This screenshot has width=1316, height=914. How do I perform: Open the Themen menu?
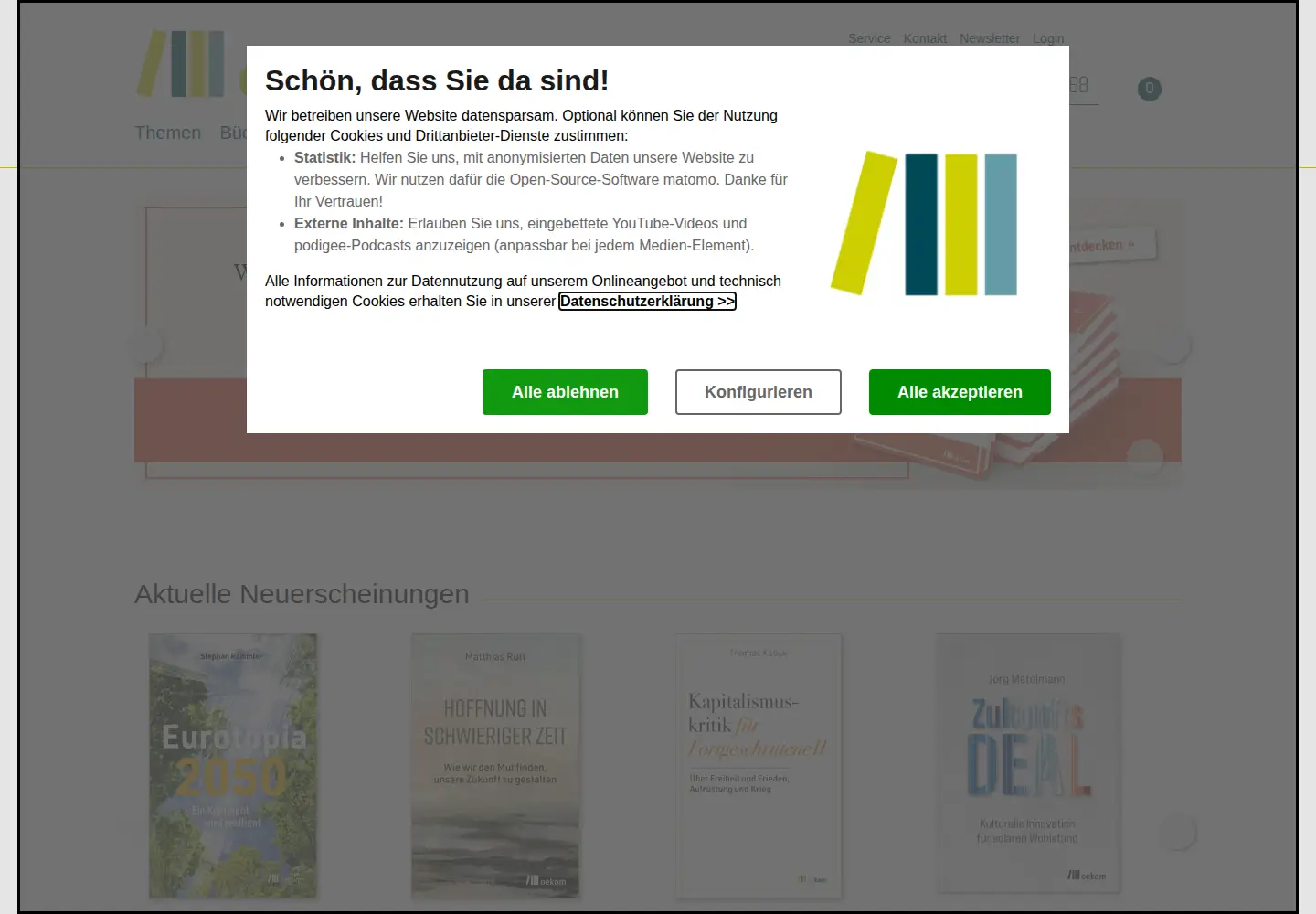pos(168,133)
